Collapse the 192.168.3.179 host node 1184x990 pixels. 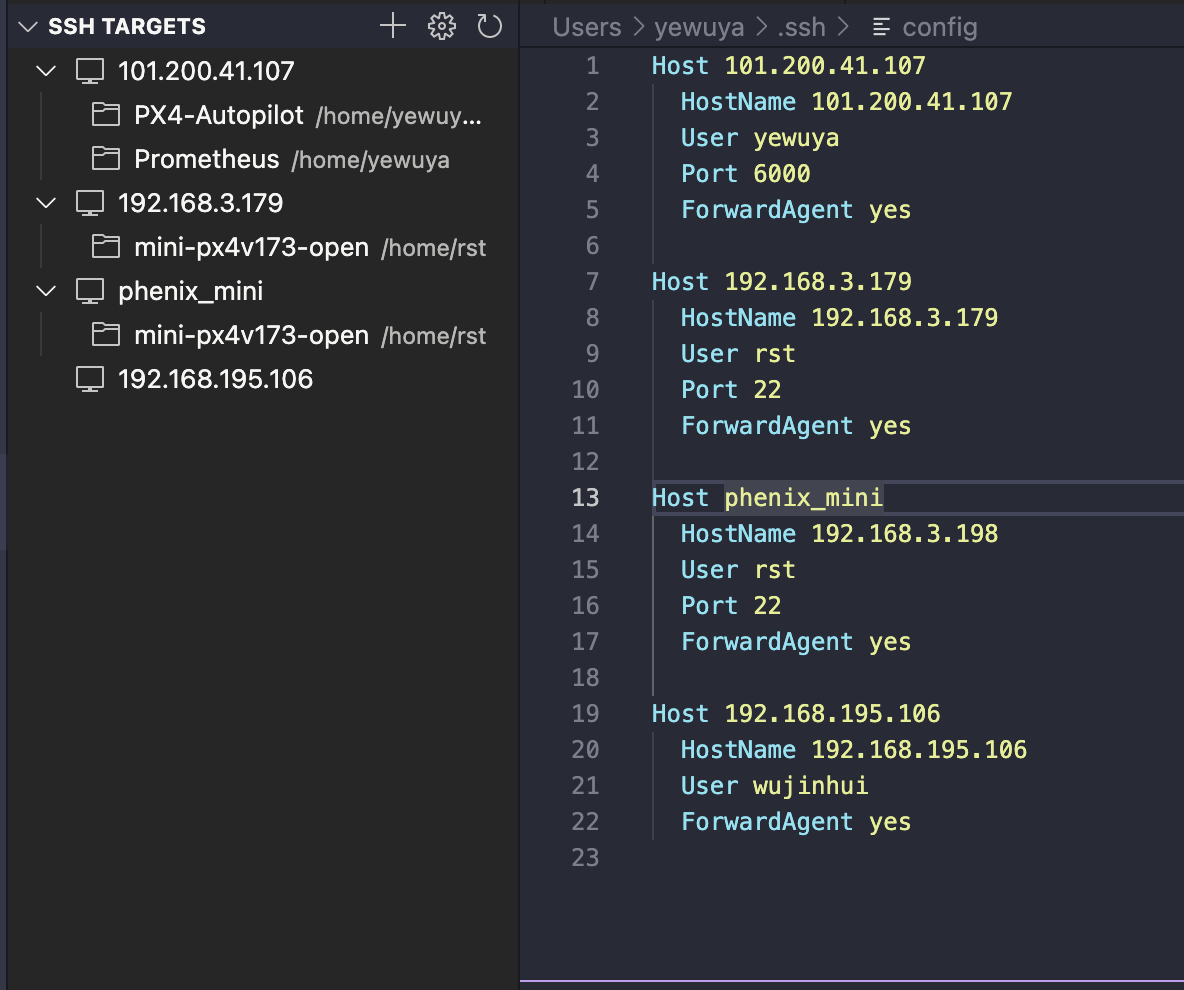[x=45, y=204]
